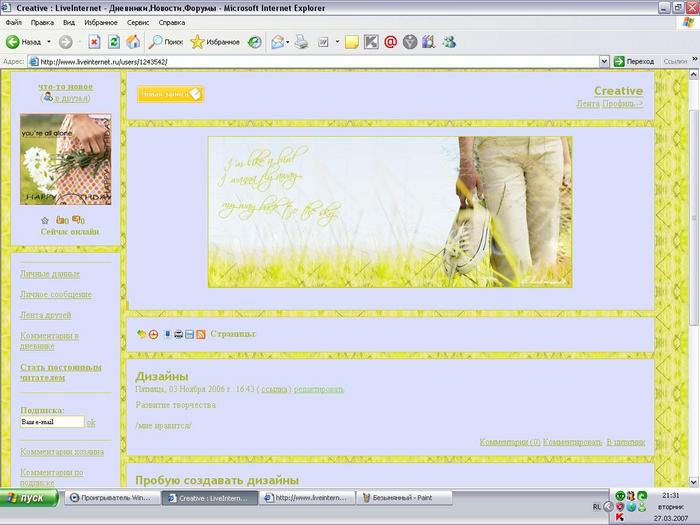Open the Поиск search toolbar button
This screenshot has width=700, height=525.
(x=166, y=42)
